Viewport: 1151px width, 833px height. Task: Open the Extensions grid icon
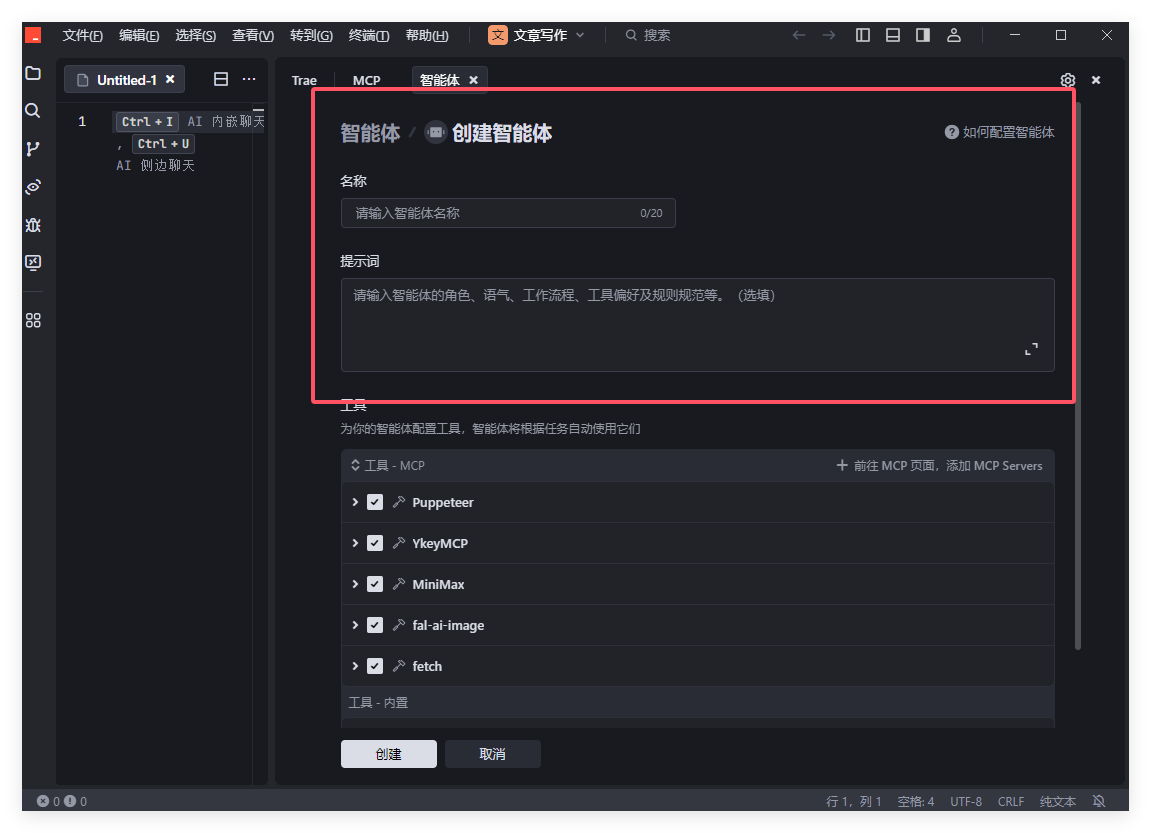click(x=33, y=321)
